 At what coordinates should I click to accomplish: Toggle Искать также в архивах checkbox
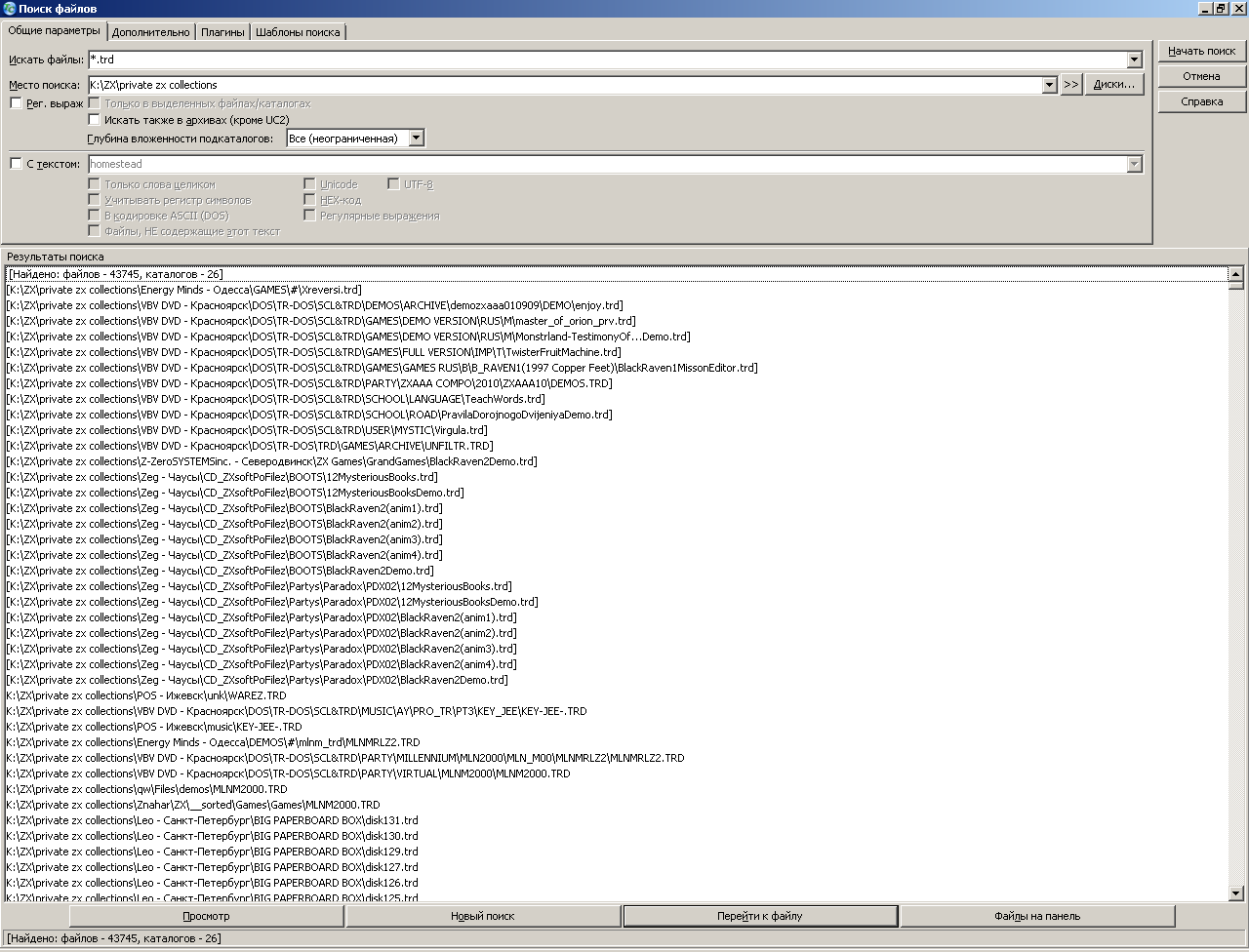click(95, 120)
